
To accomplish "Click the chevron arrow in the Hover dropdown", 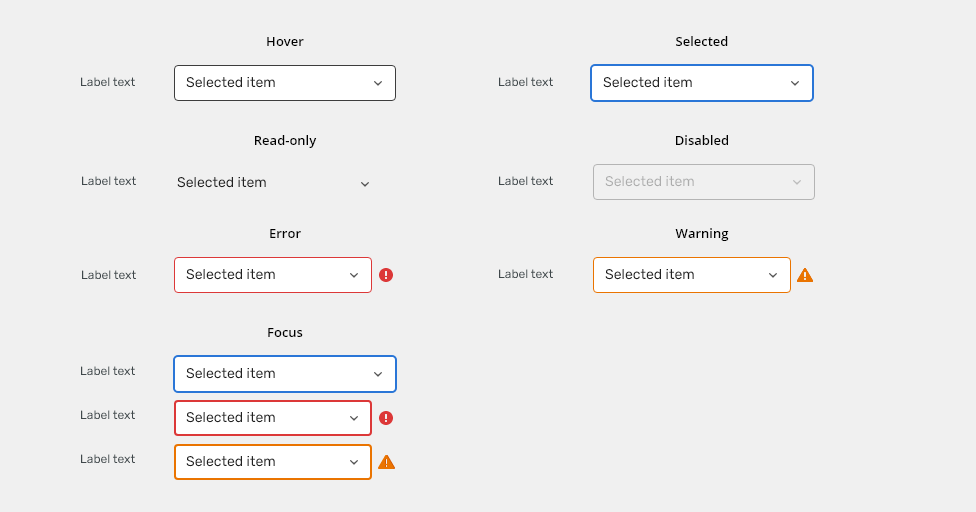I will (378, 83).
